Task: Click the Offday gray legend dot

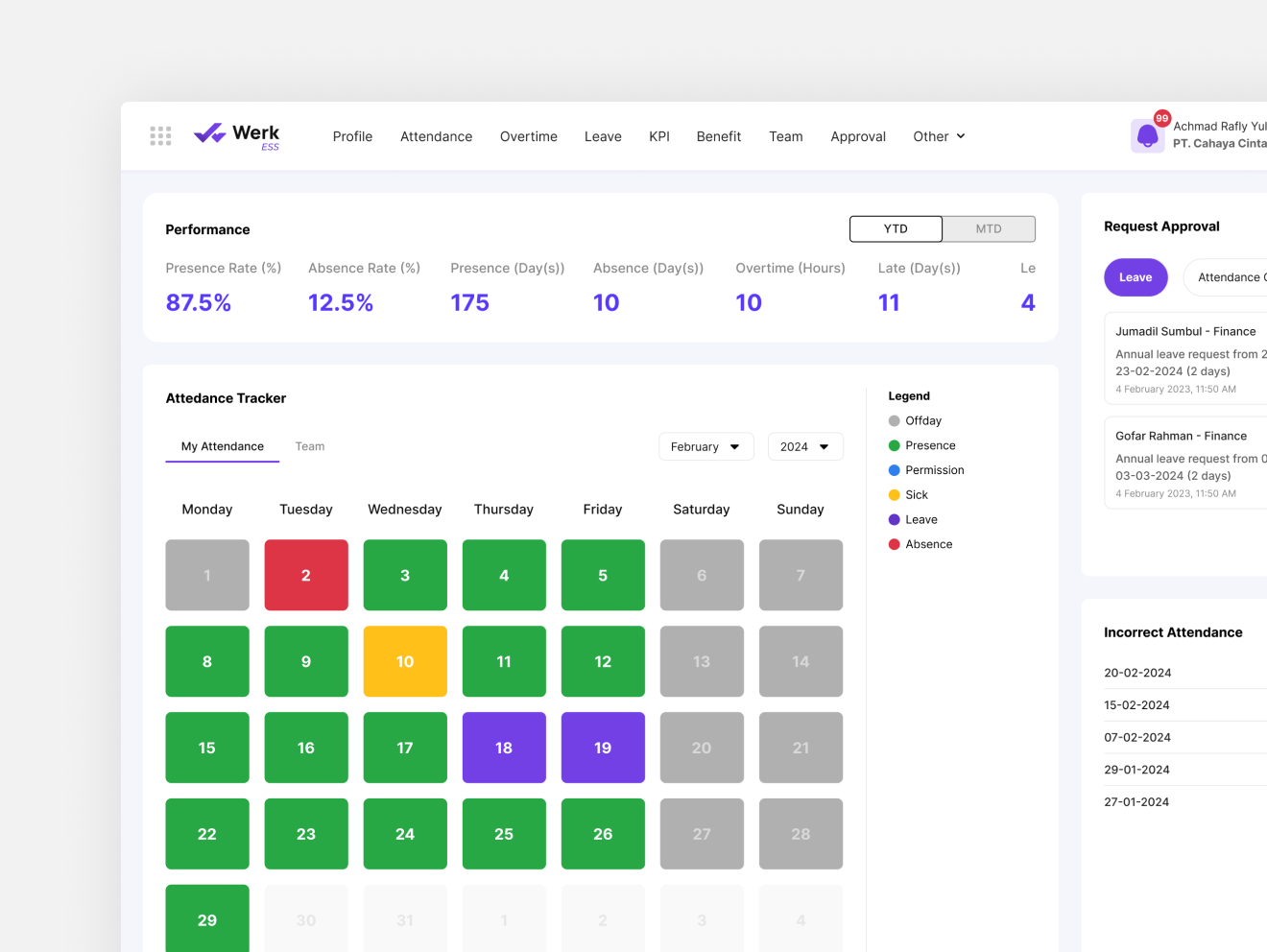Action: pos(895,420)
